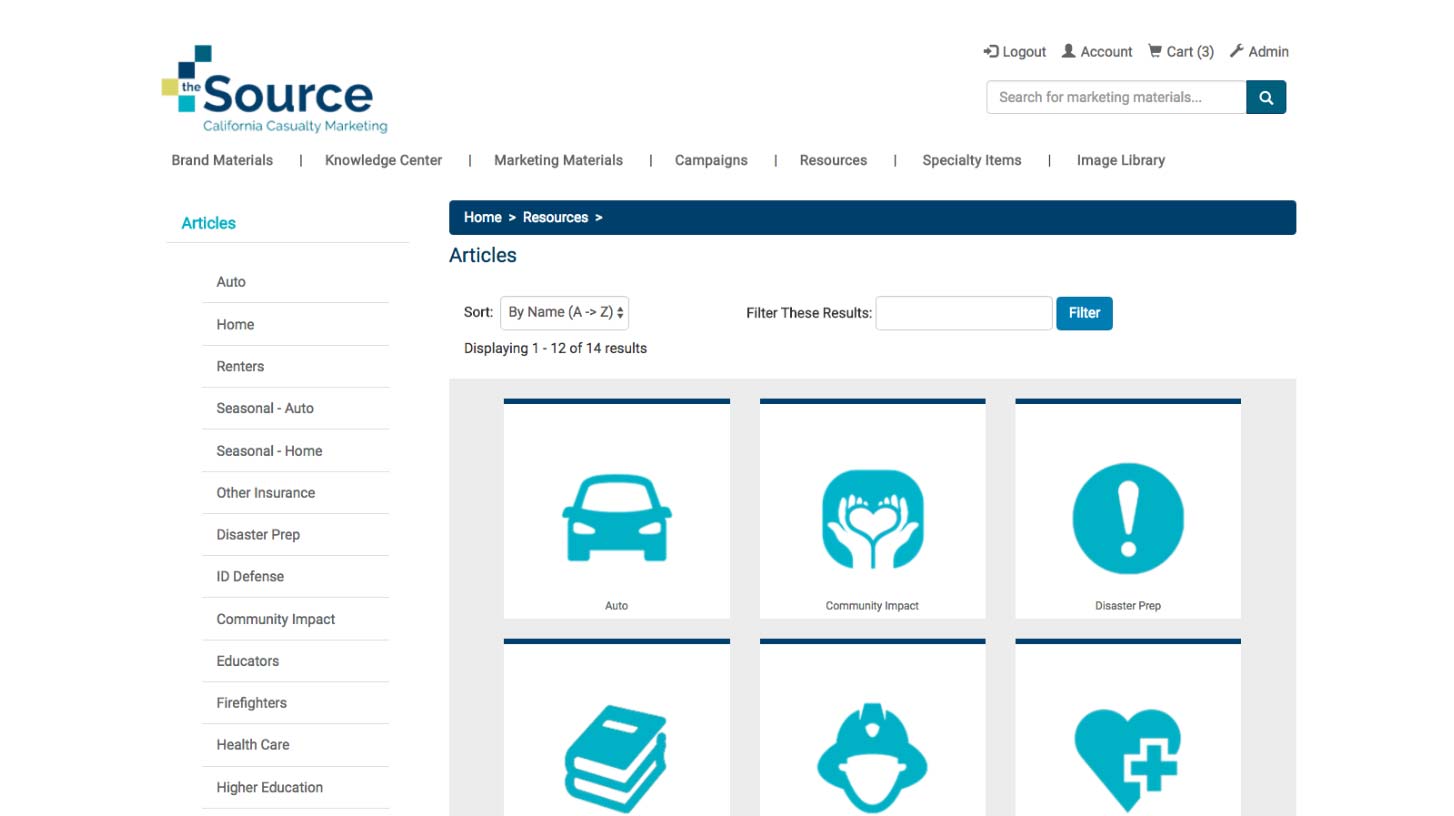Select Home in the sidebar list
The height and width of the screenshot is (816, 1454).
(x=235, y=324)
